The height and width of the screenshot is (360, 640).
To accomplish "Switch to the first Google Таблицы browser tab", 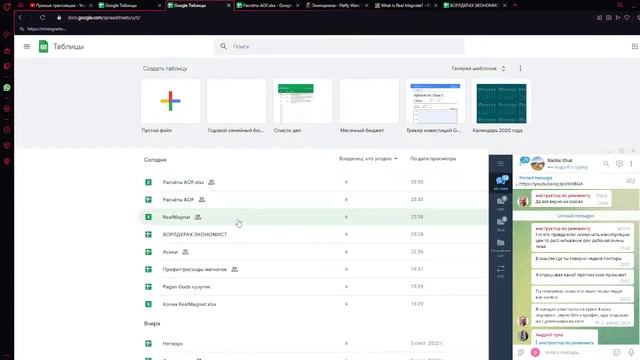I will pyautogui.click(x=130, y=5).
